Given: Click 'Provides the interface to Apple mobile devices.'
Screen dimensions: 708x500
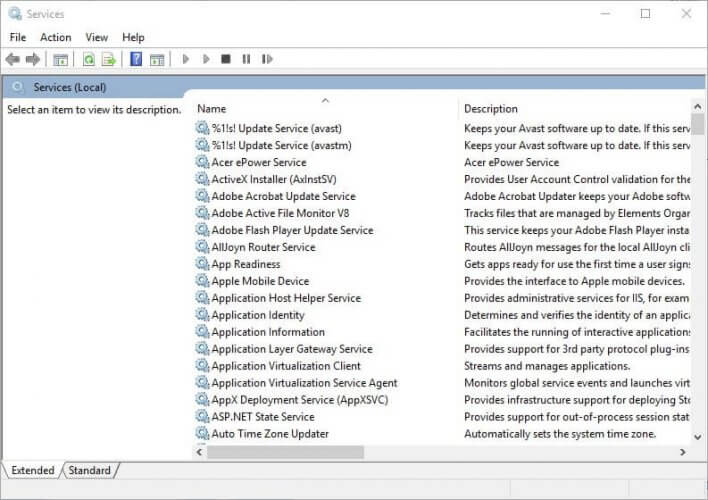Looking at the screenshot, I should coord(574,281).
